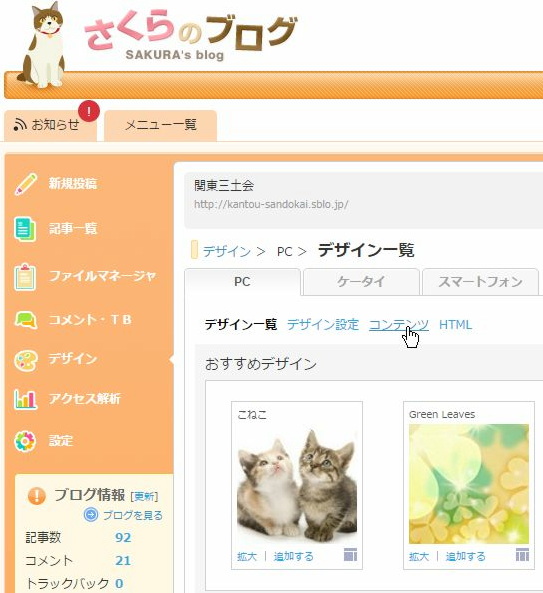Open the アクセス解析 bar chart icon
The height and width of the screenshot is (593, 543).
tap(25, 399)
